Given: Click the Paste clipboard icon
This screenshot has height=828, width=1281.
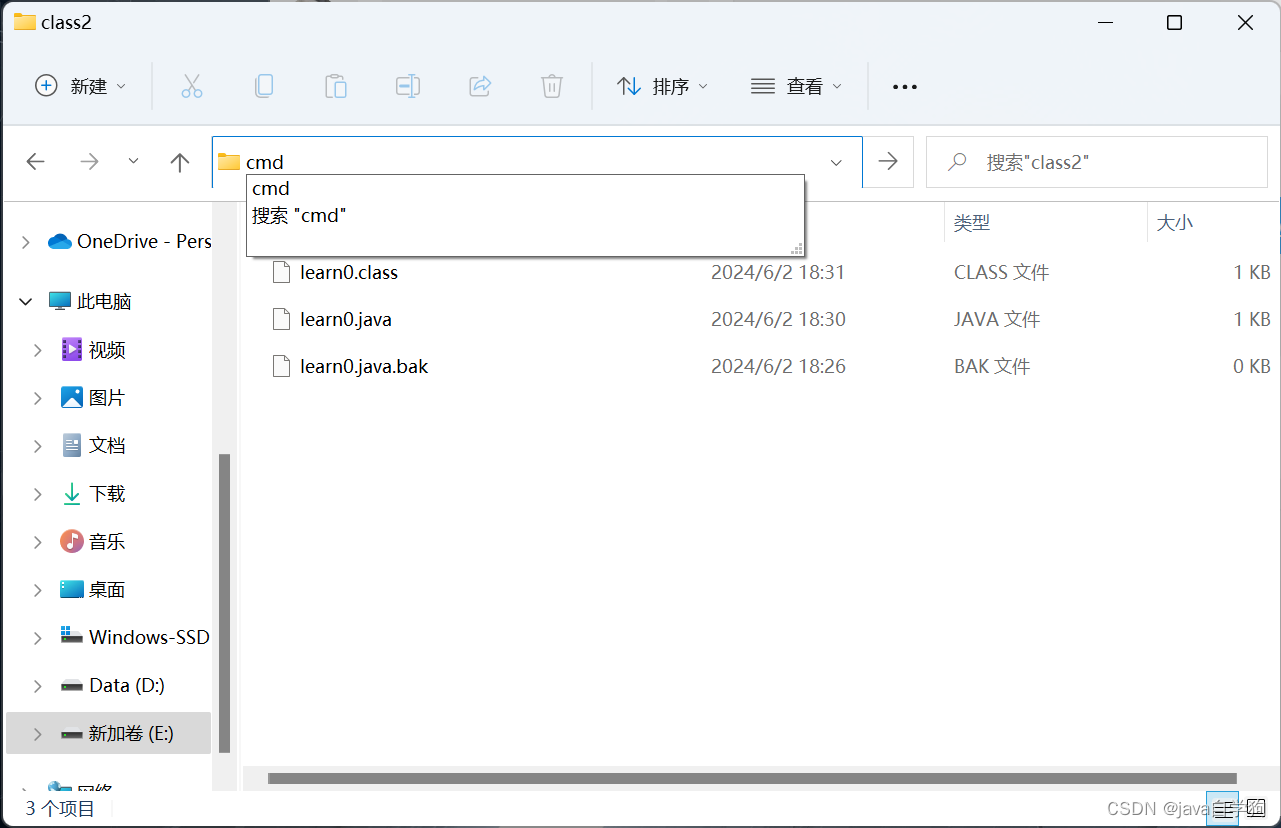Looking at the screenshot, I should tap(336, 86).
